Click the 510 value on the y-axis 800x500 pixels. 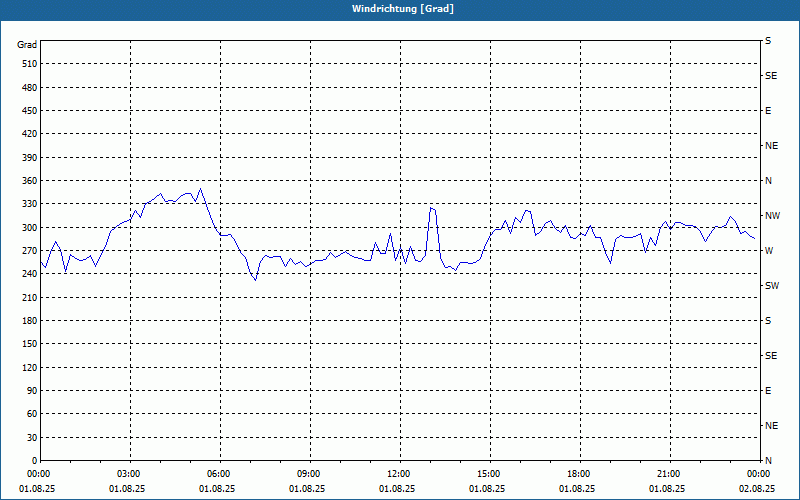click(30, 64)
